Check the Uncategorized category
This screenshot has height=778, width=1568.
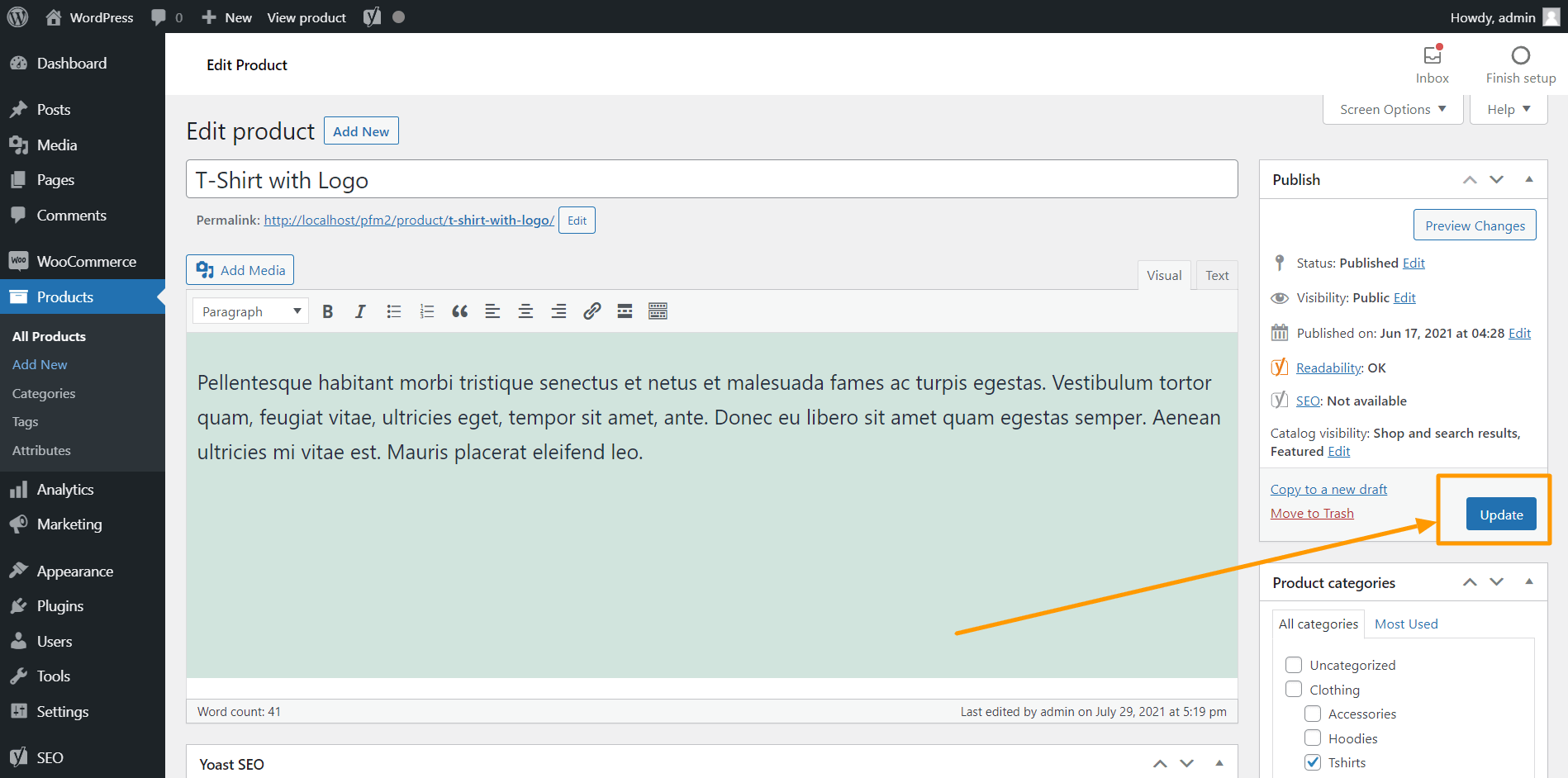(x=1294, y=665)
